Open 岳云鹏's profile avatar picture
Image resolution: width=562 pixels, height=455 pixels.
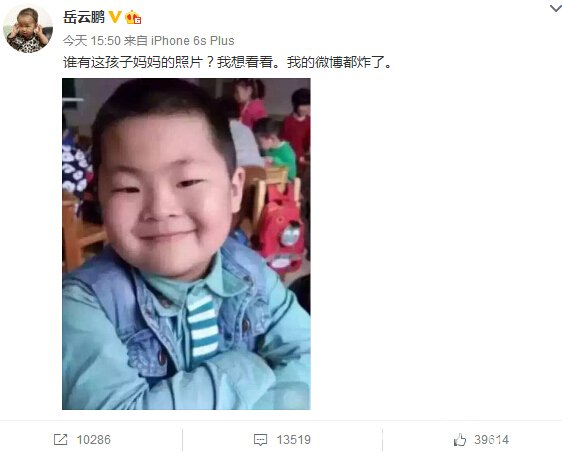point(28,29)
